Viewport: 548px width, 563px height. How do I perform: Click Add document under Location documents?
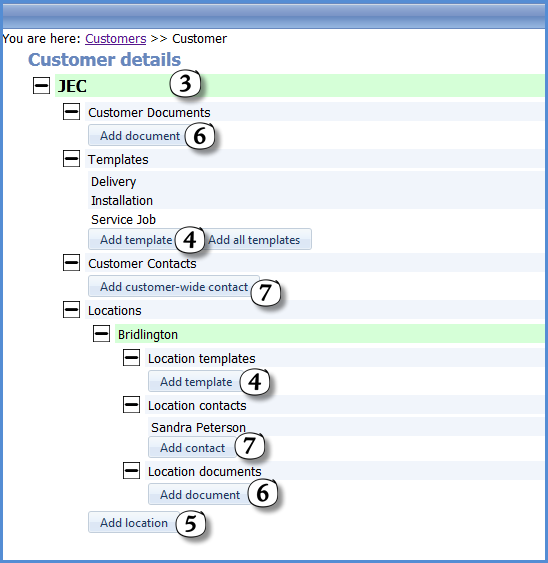(x=200, y=494)
